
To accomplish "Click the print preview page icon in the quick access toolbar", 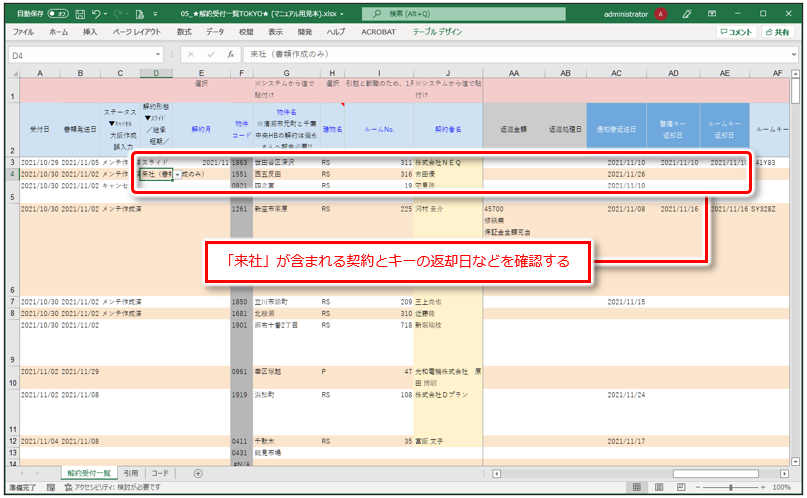I will tap(139, 14).
